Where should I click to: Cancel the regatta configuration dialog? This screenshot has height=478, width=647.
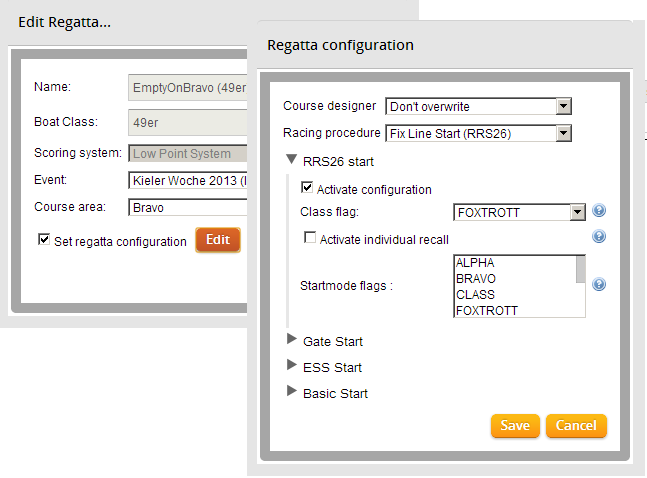[576, 426]
